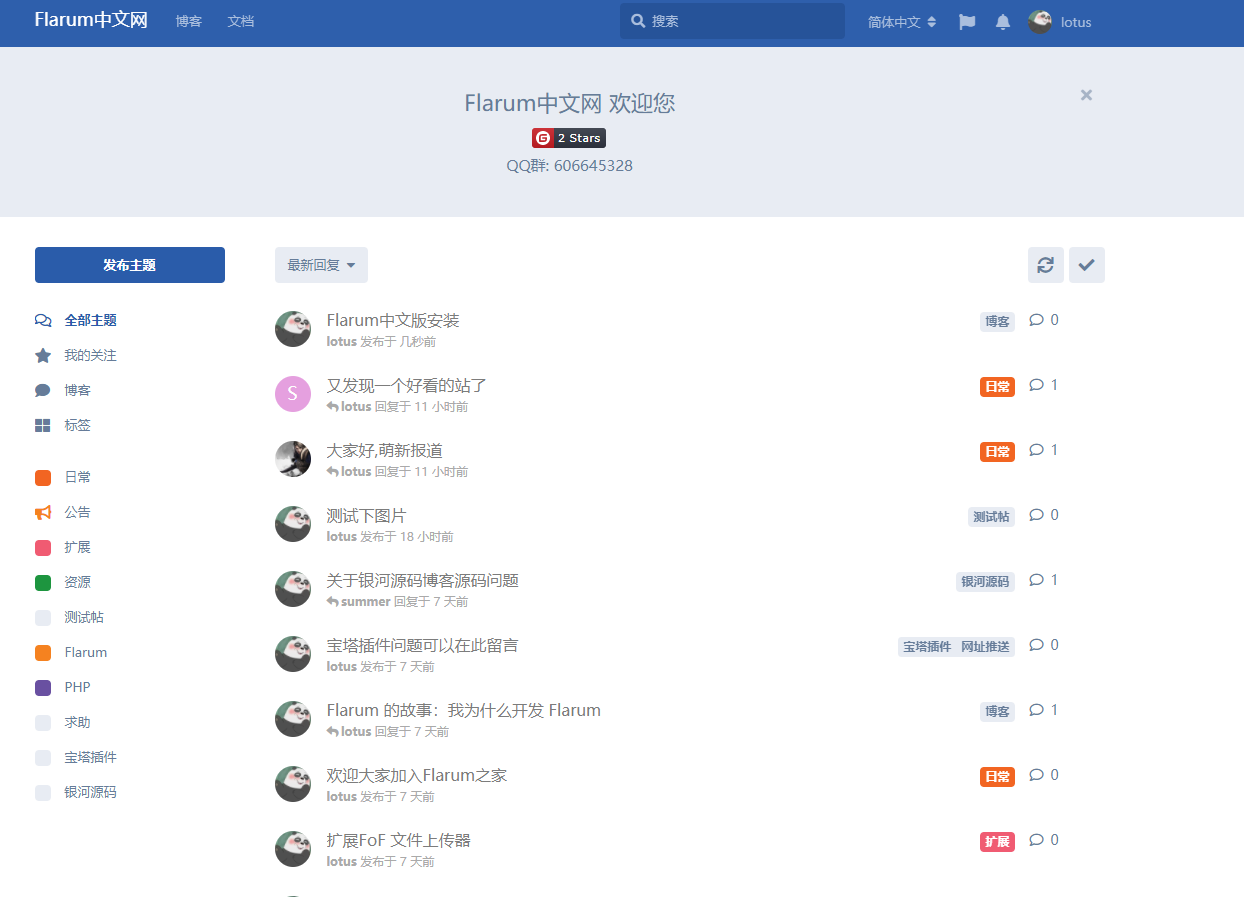
Task: Open 文档 in the top navigation
Action: click(240, 21)
